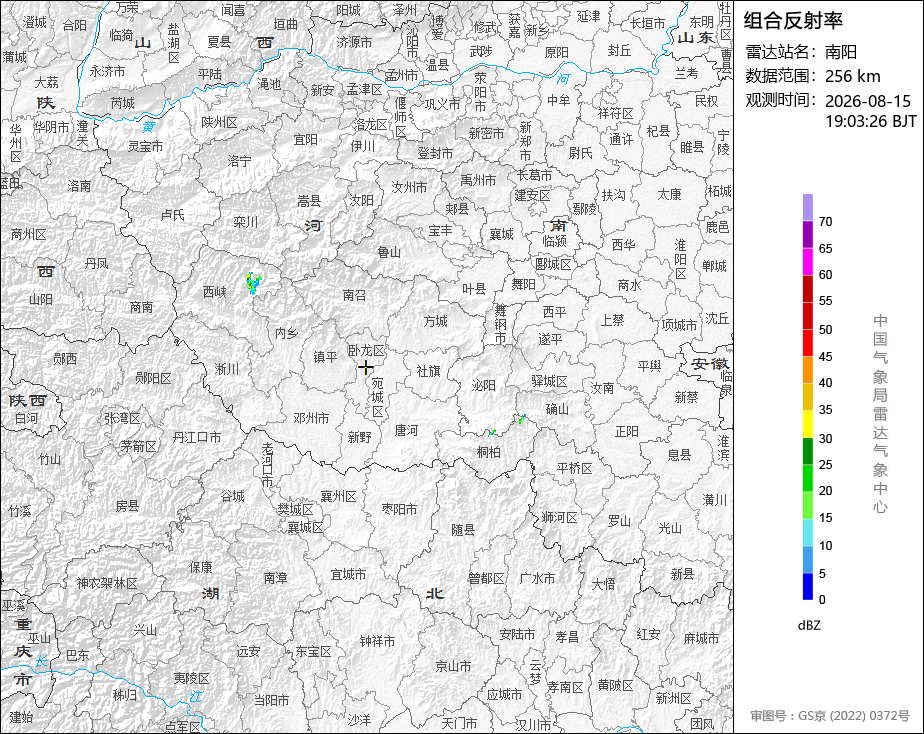The width and height of the screenshot is (924, 734).
Task: Click the 审图号 GS京 (2022) 0372号 text
Action: [x=830, y=716]
